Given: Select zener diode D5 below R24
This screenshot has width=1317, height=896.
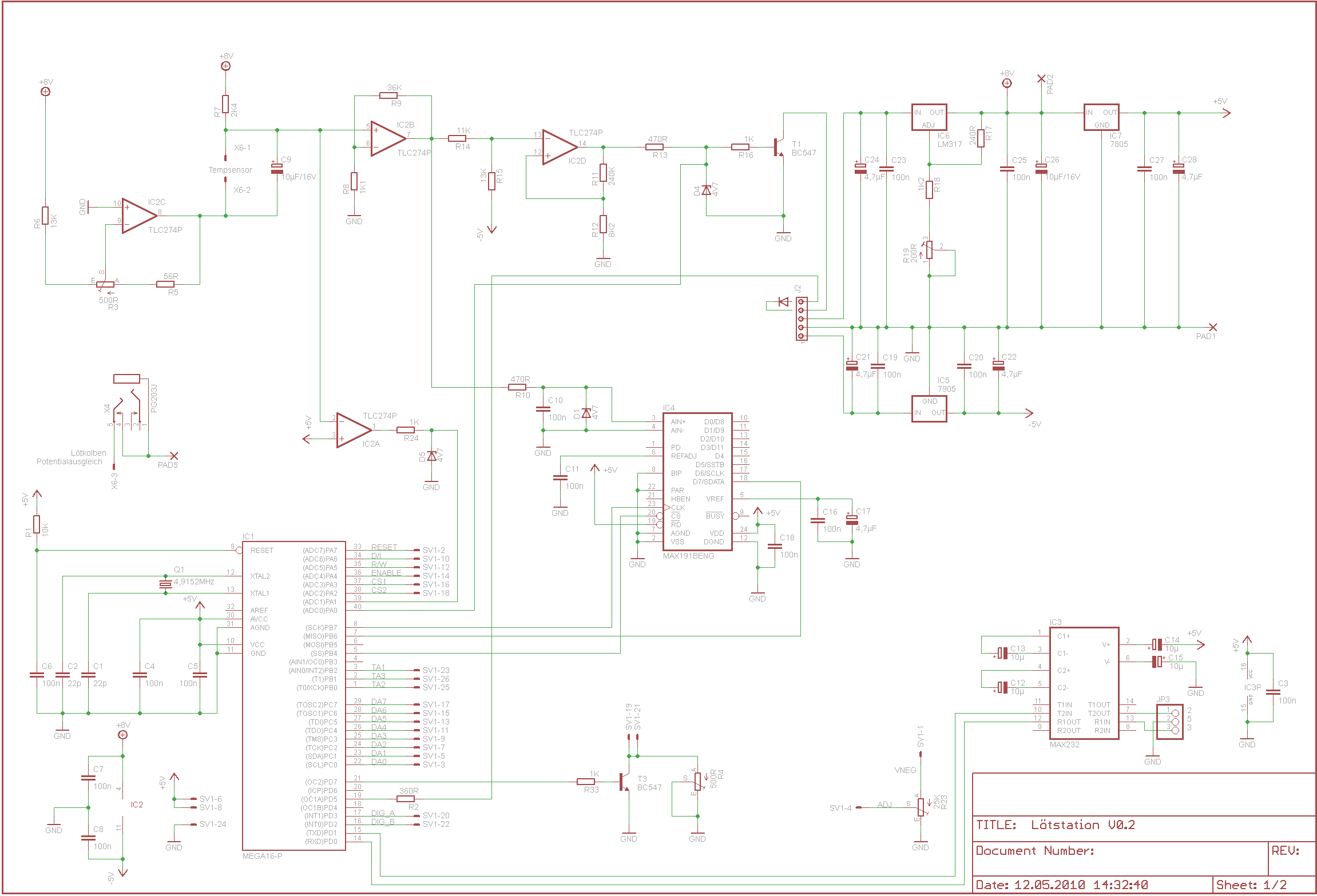Looking at the screenshot, I should click(431, 456).
